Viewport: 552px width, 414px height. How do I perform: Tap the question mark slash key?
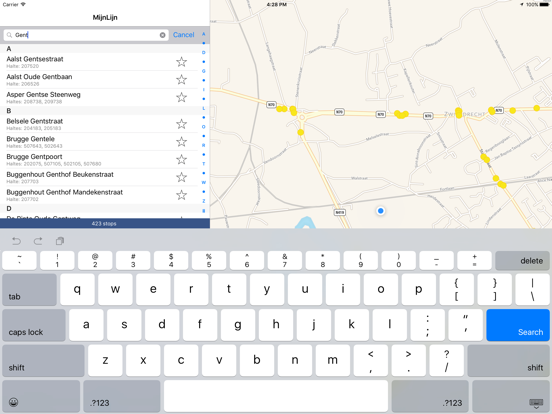[x=446, y=360]
